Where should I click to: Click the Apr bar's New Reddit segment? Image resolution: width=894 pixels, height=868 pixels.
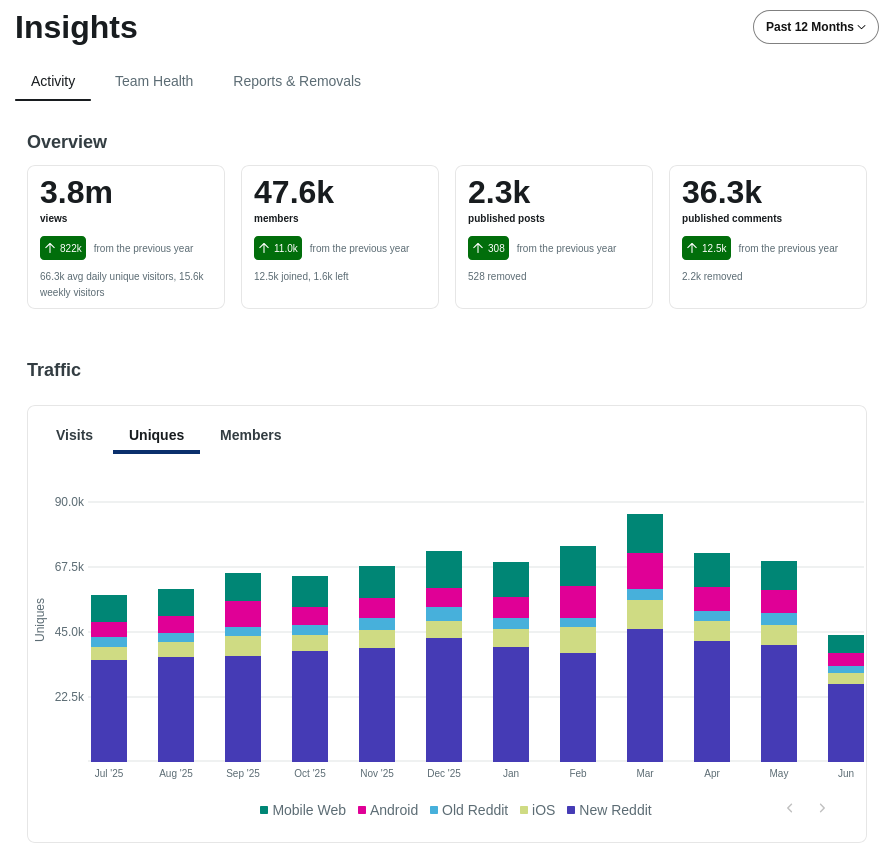712,701
